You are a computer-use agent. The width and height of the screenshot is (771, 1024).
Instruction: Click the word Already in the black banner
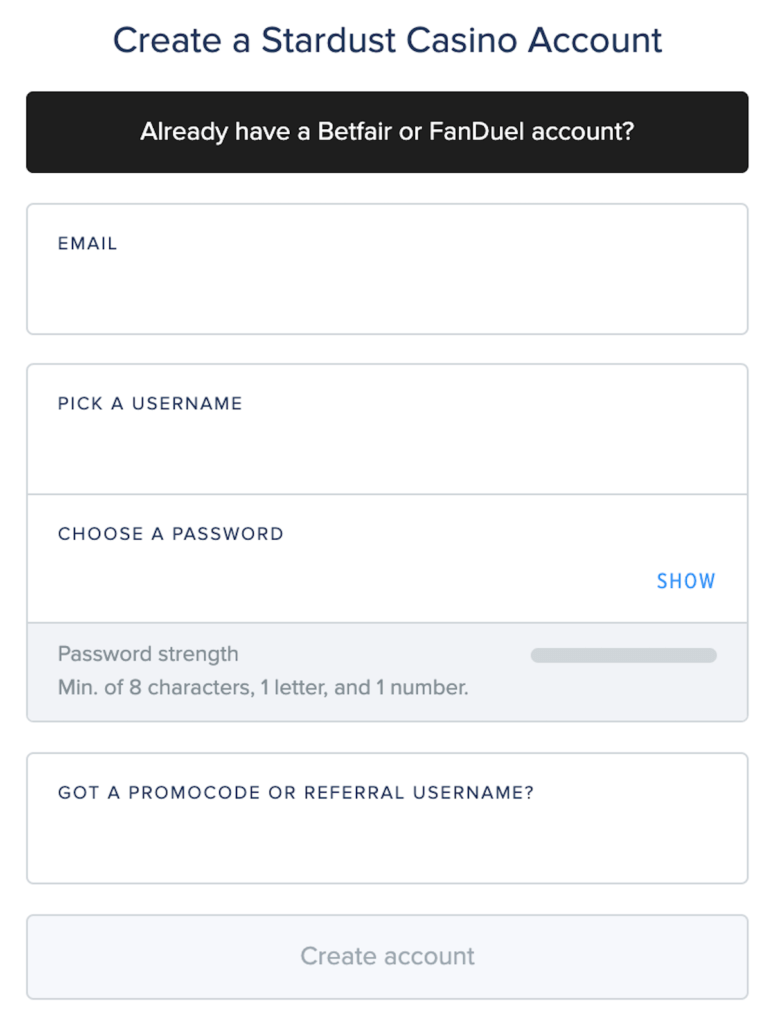pyautogui.click(x=184, y=132)
